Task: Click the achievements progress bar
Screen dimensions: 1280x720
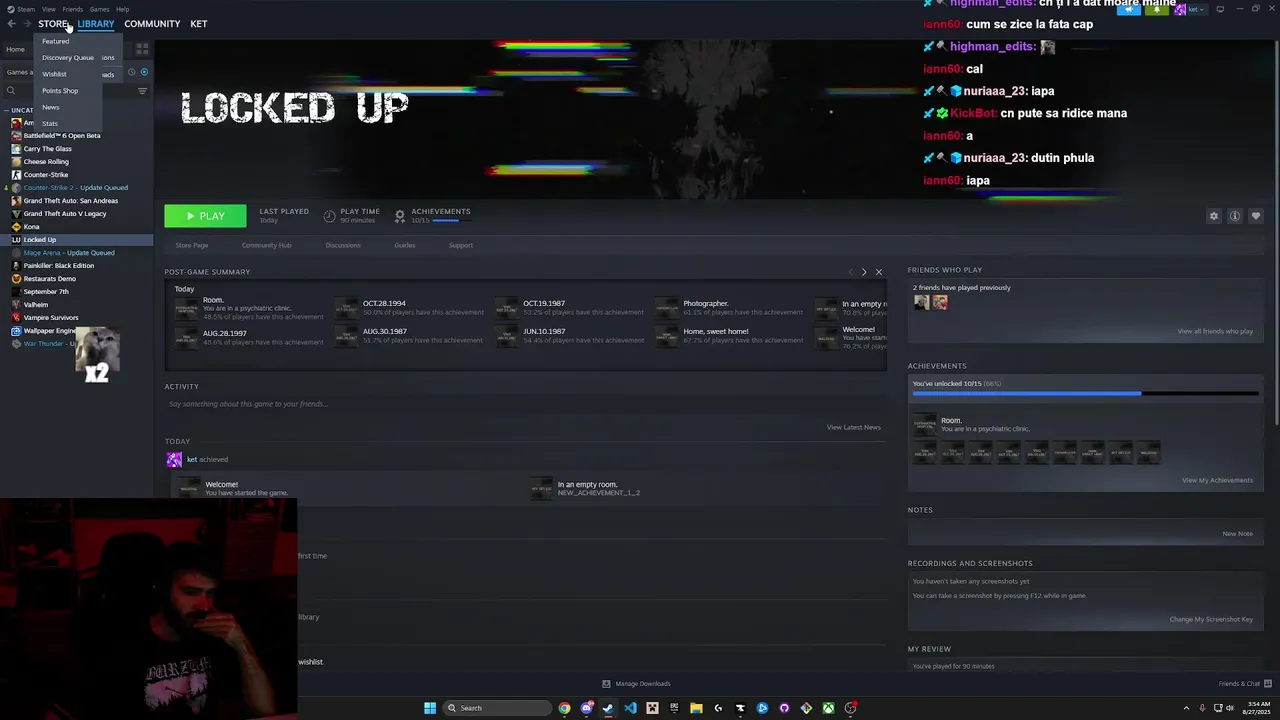Action: click(1085, 394)
